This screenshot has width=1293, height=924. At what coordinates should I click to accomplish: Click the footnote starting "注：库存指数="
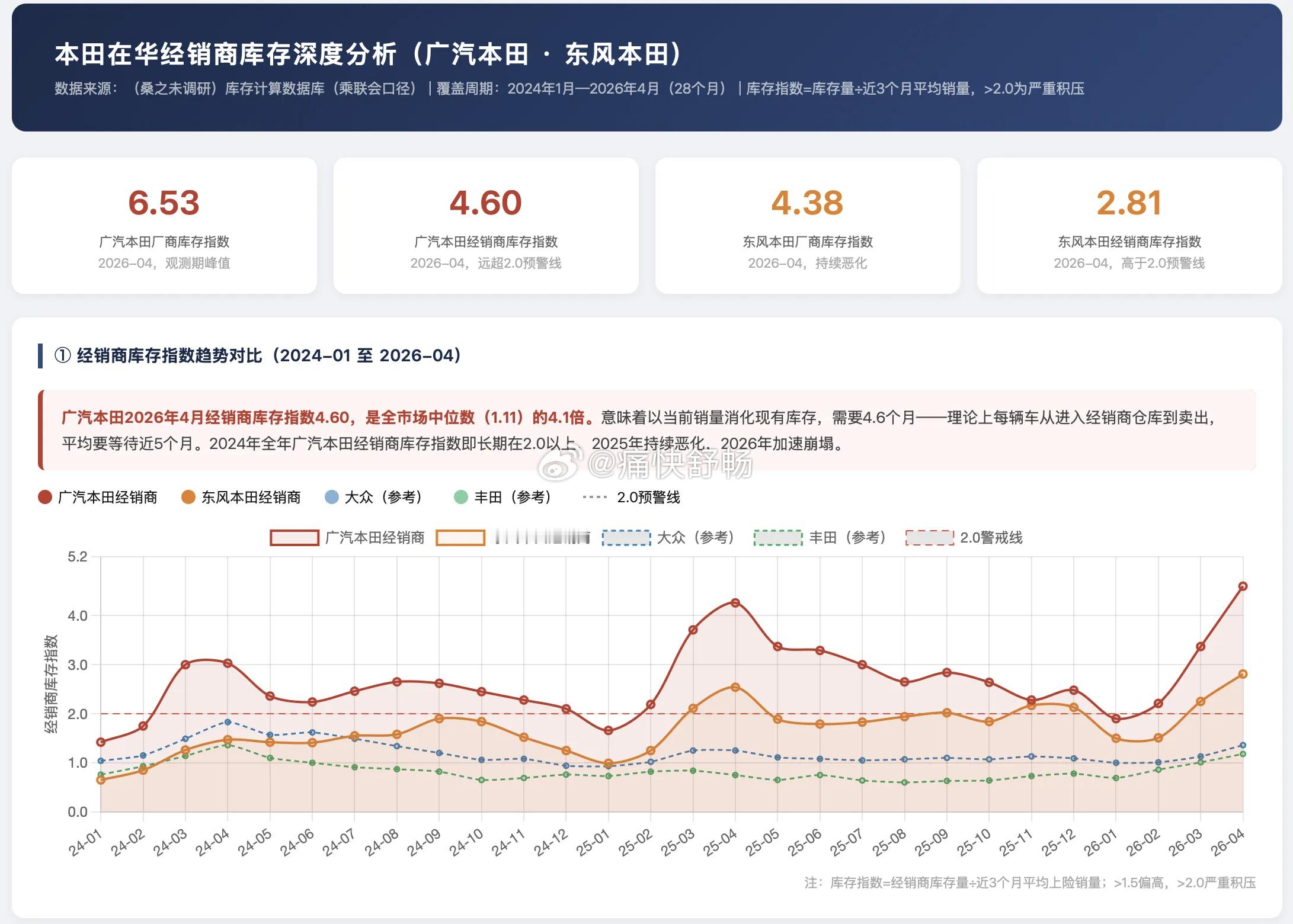coord(1030,883)
